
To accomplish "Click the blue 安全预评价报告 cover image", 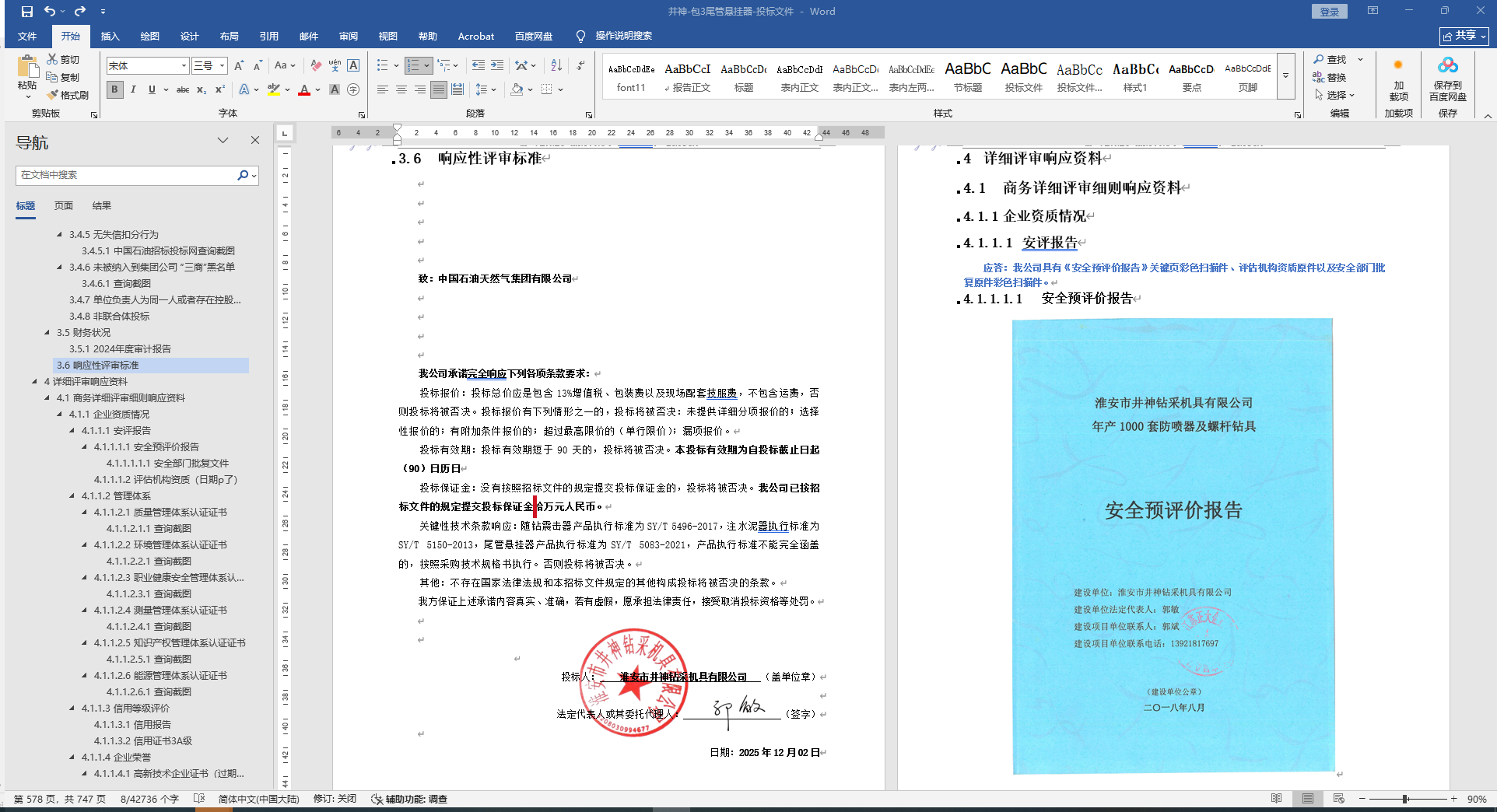I will (x=1173, y=546).
